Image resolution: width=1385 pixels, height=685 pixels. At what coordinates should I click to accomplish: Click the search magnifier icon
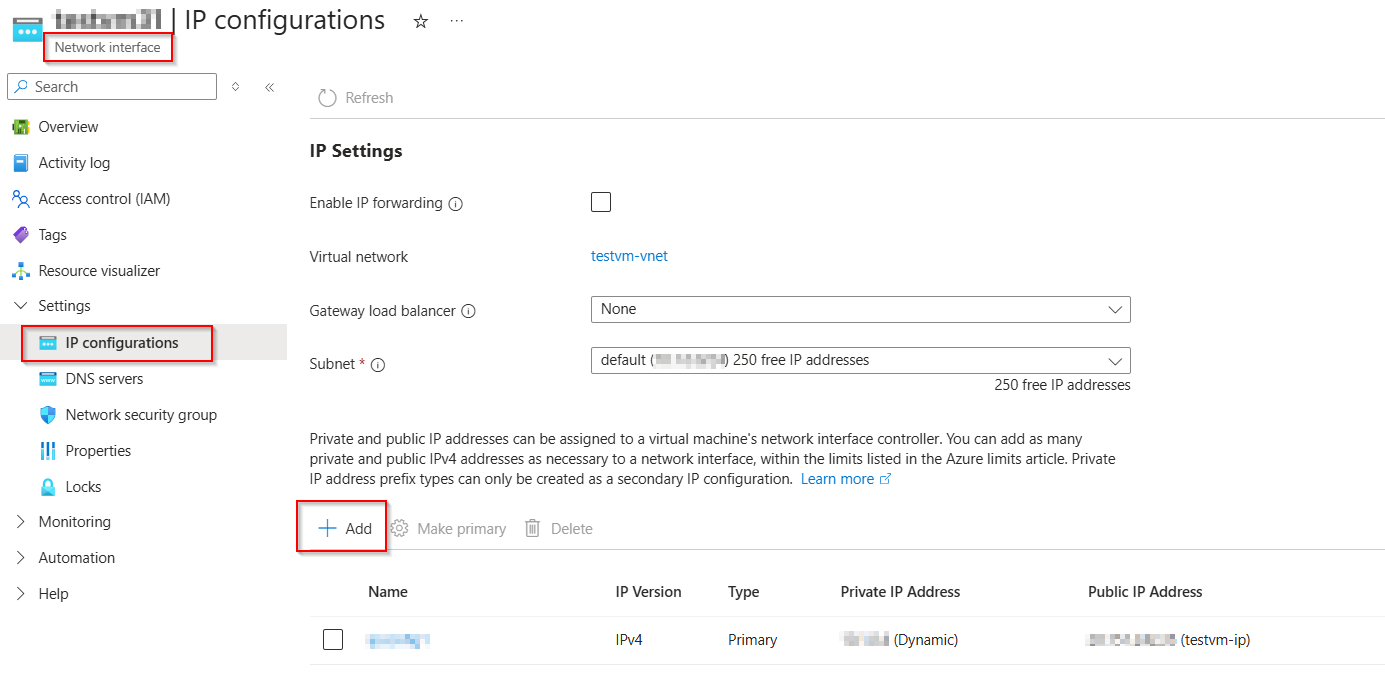point(21,87)
